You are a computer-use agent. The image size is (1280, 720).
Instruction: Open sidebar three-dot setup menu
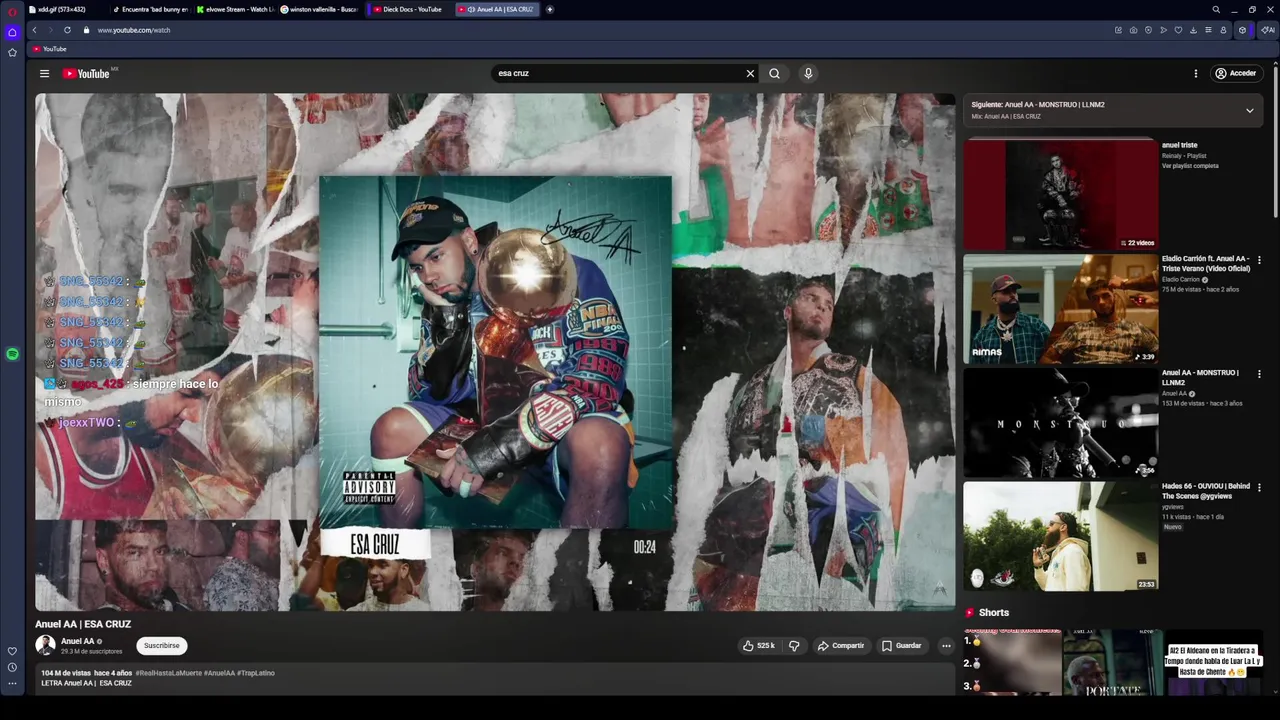[12, 684]
